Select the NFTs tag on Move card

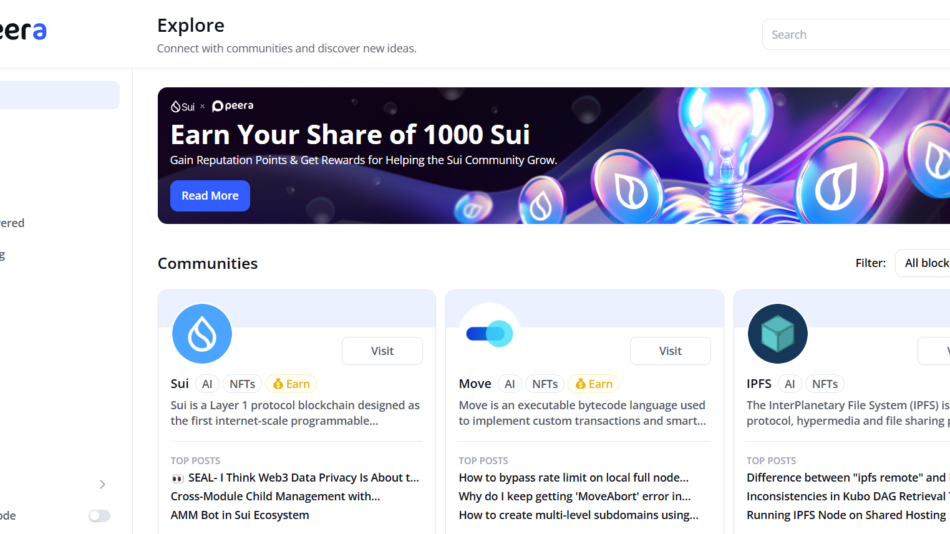click(545, 384)
